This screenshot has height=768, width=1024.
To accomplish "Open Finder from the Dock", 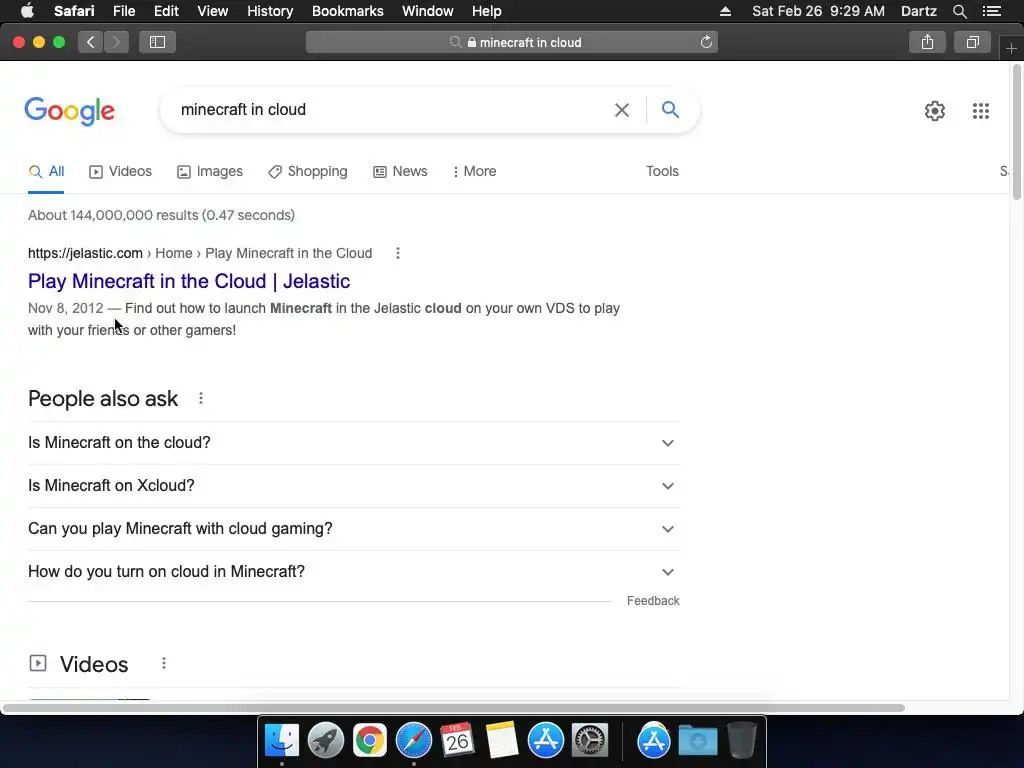I will 281,740.
